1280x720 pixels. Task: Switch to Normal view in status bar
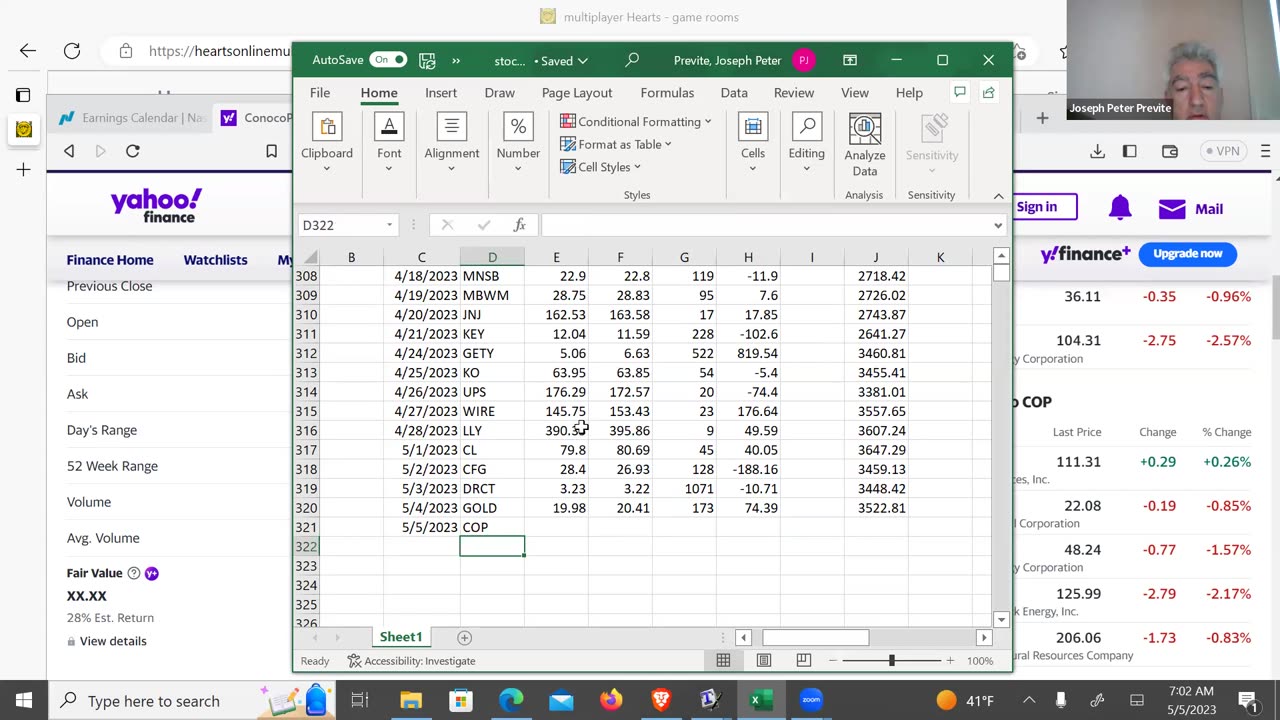723,660
